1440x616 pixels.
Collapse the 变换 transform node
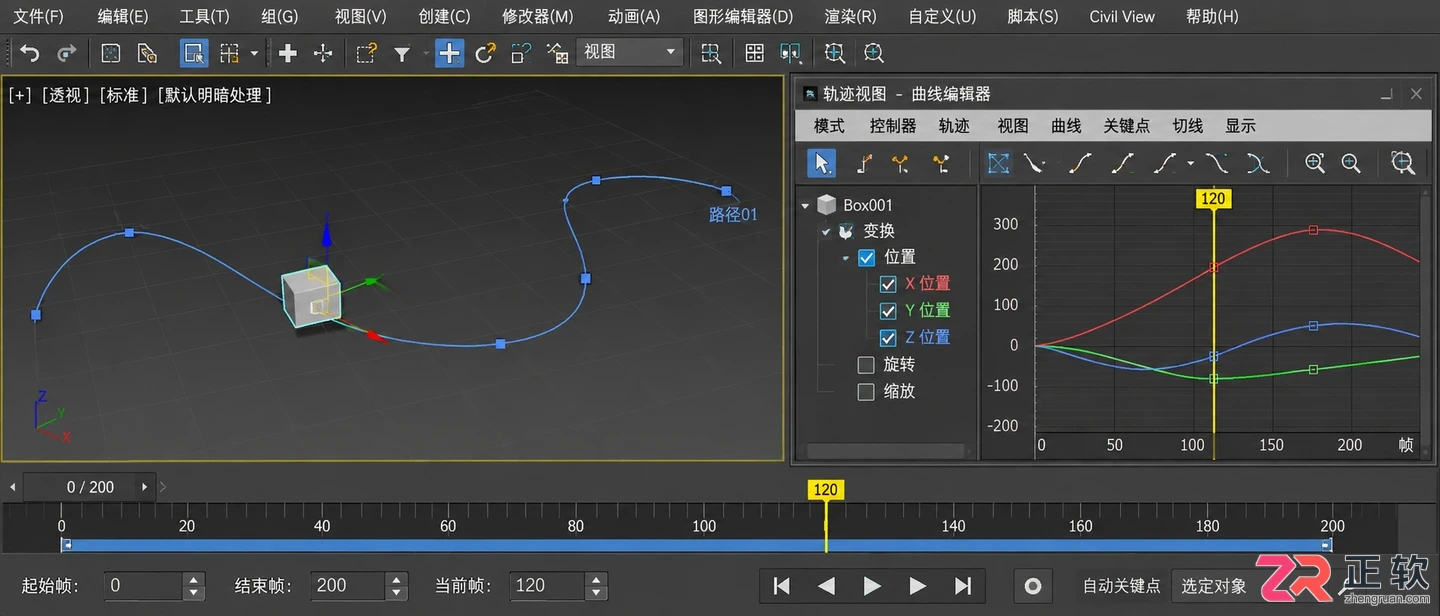coord(826,232)
